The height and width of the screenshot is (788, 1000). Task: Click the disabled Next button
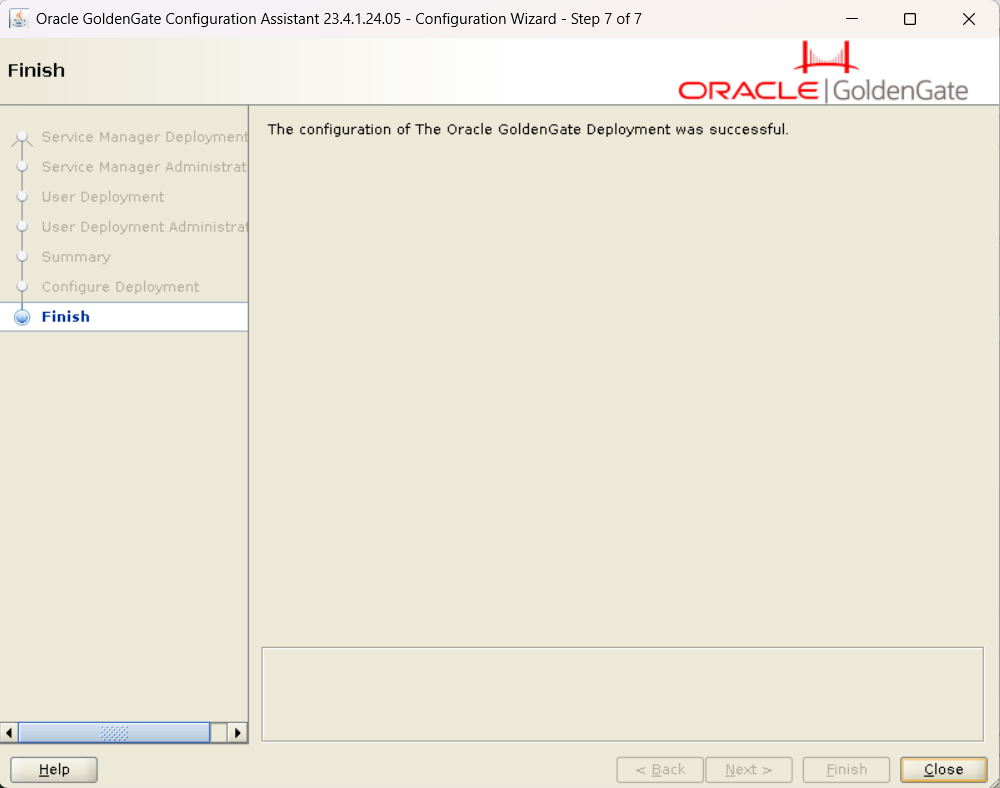[748, 769]
